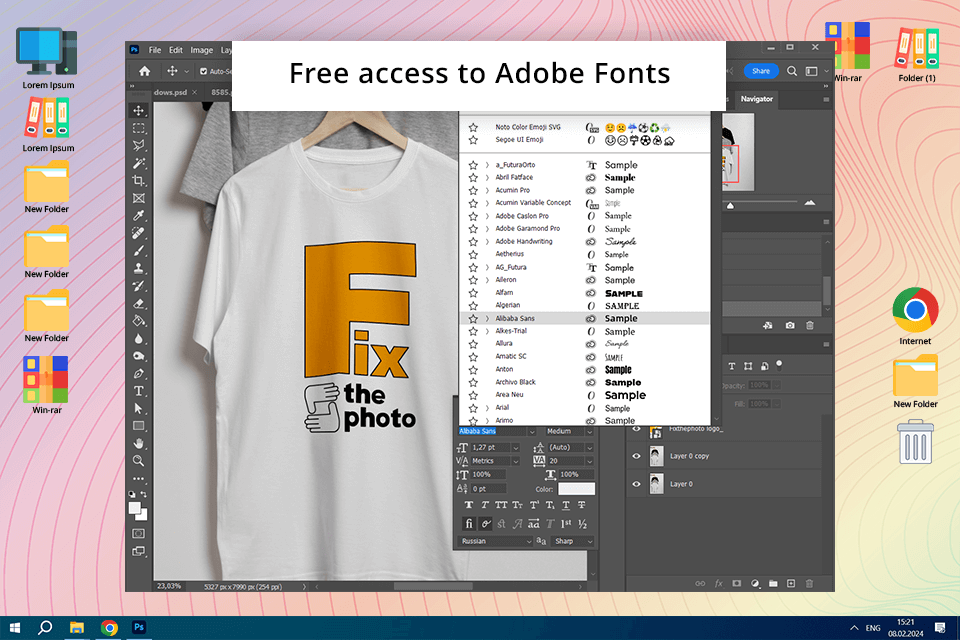Toggle Faux Bold text style

[468, 505]
